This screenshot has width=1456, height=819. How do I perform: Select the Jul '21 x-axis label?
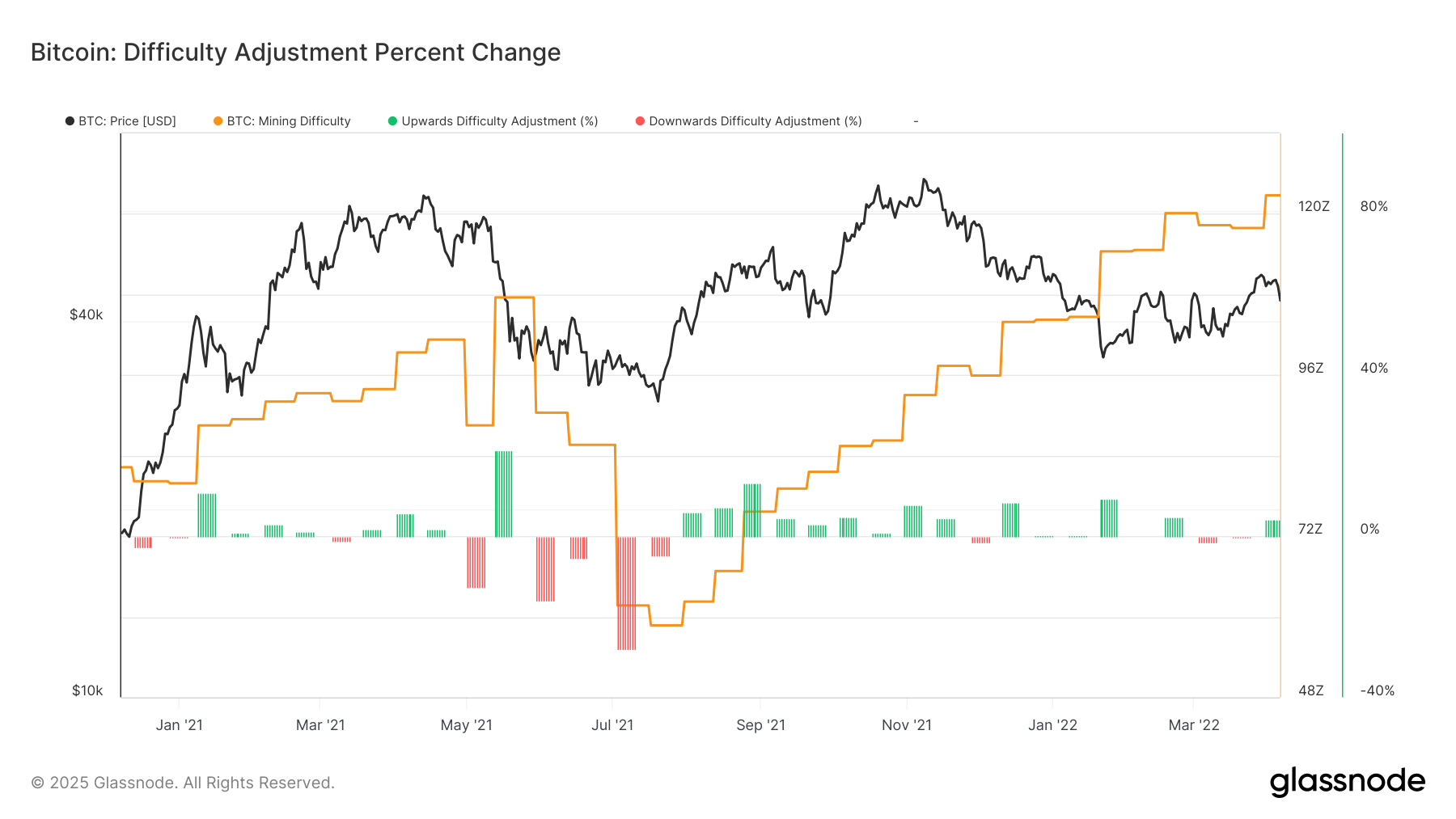coord(612,725)
